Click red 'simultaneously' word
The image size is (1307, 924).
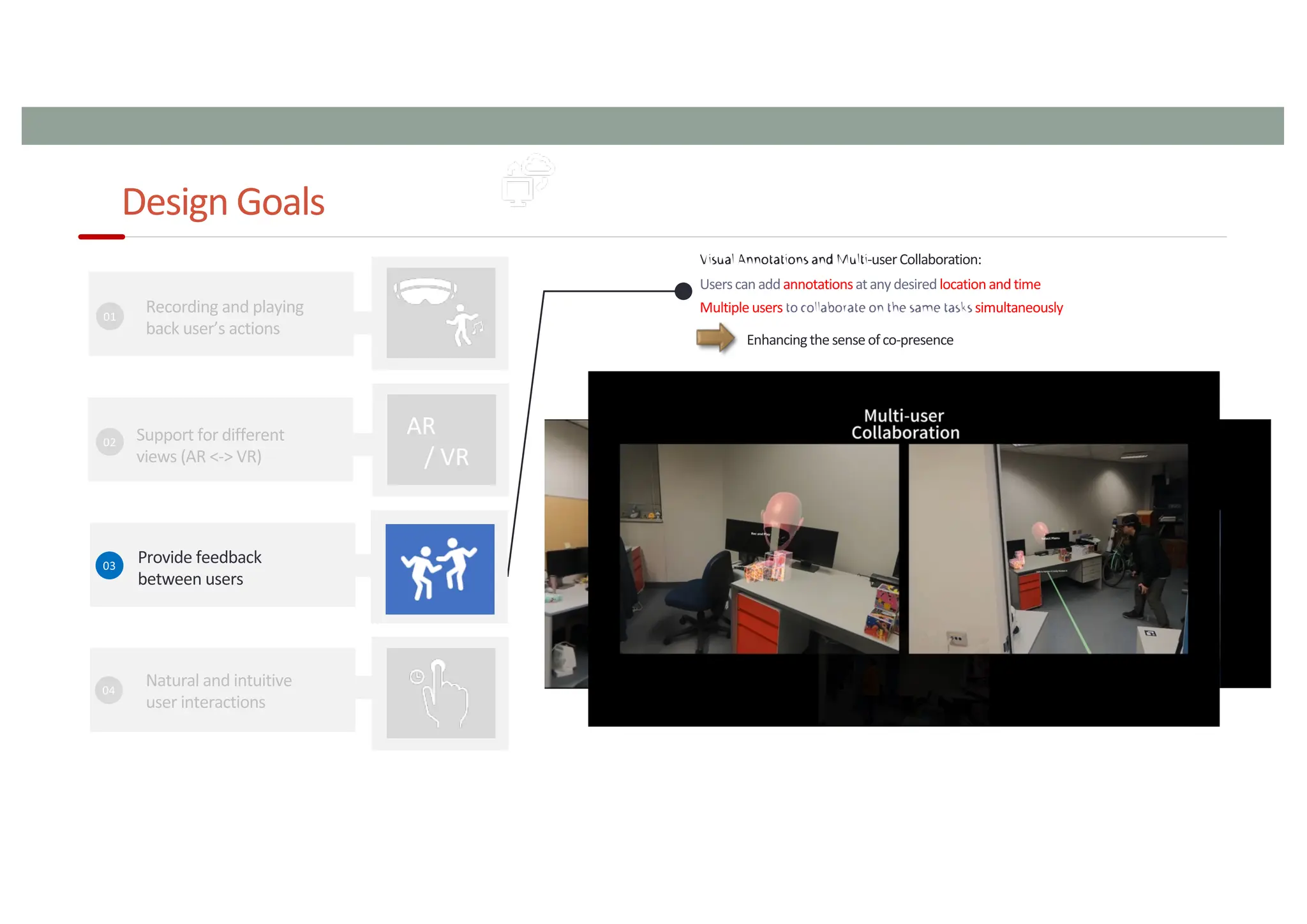point(1019,308)
